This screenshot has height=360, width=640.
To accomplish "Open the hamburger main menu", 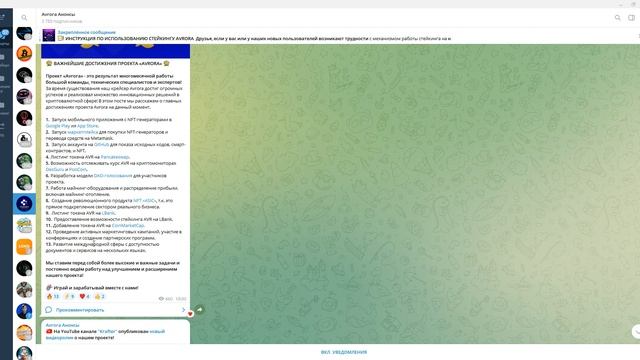I will click(2, 17).
